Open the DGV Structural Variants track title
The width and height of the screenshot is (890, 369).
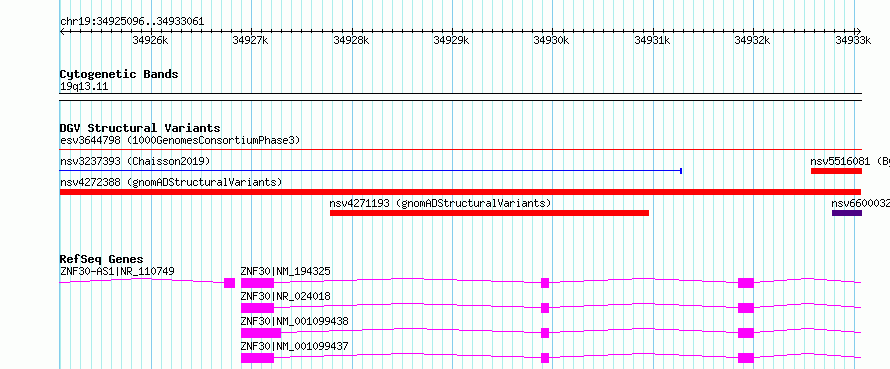pyautogui.click(x=140, y=128)
